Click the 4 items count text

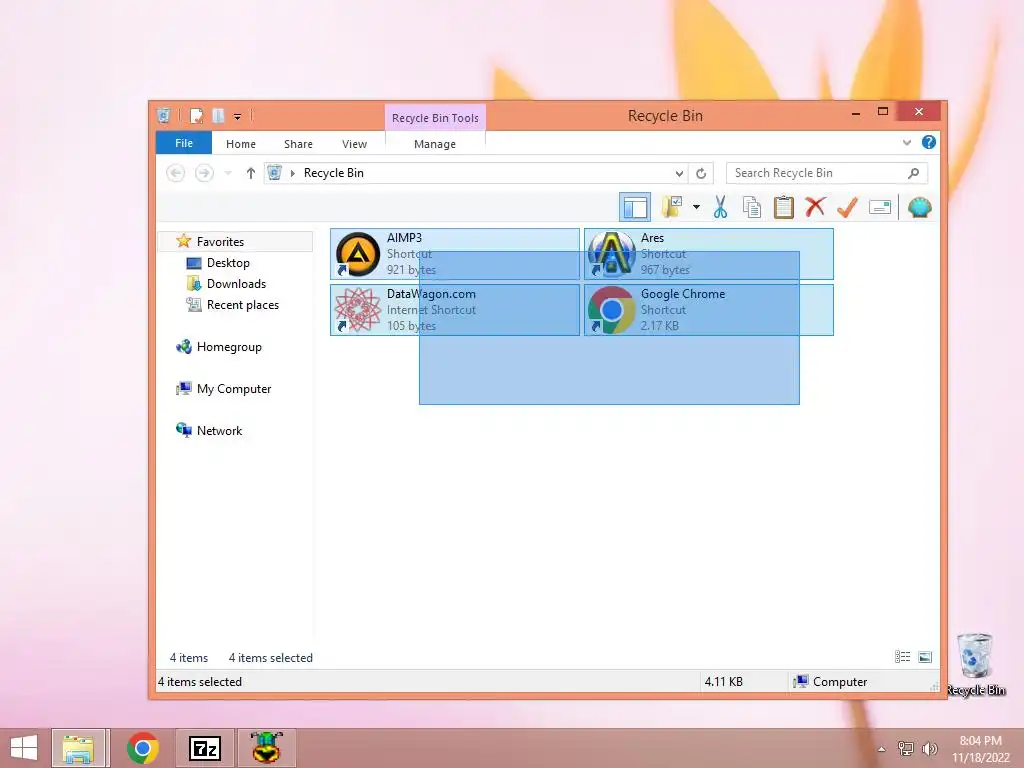pyautogui.click(x=189, y=658)
